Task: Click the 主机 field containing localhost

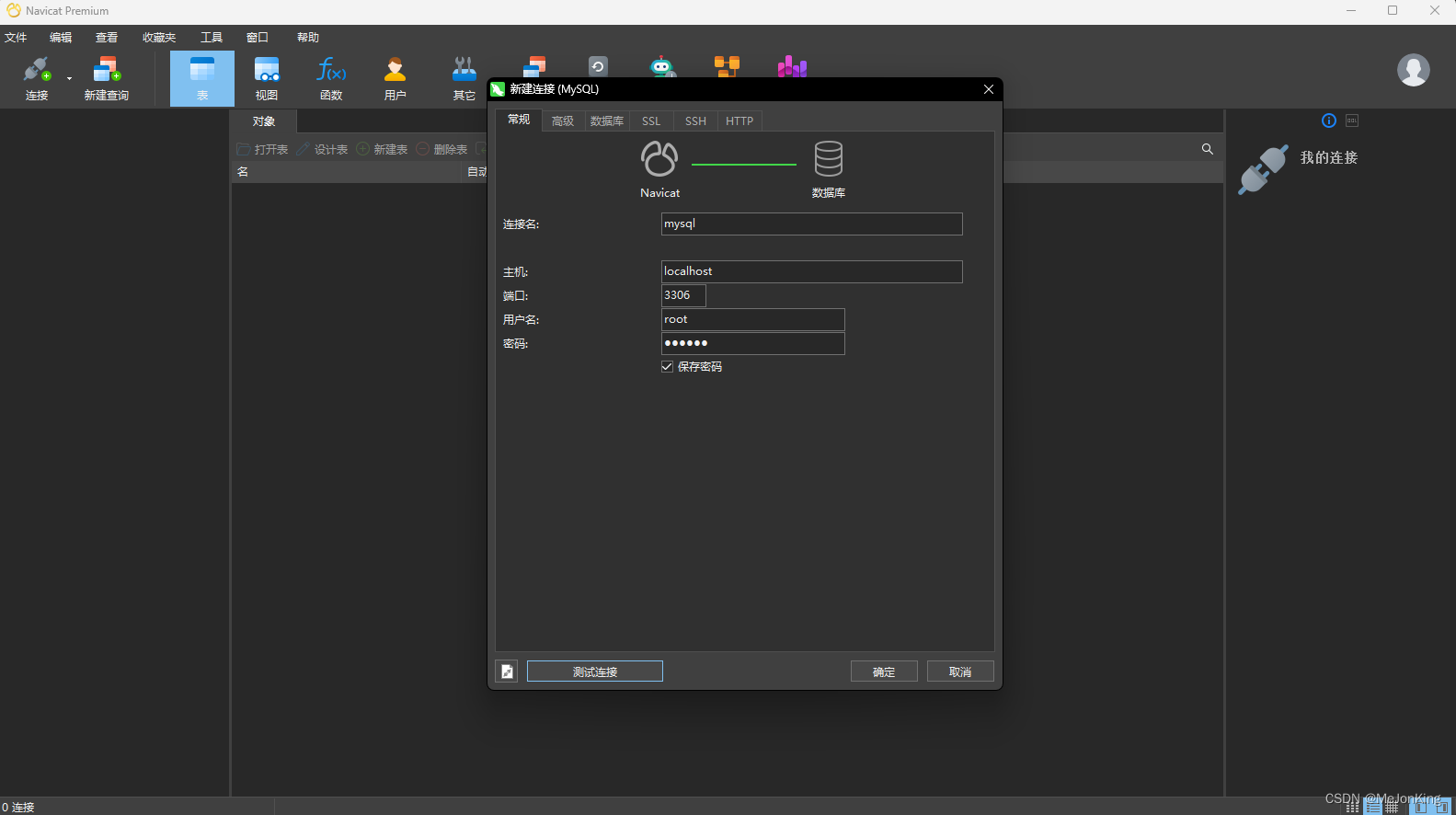Action: coord(812,271)
